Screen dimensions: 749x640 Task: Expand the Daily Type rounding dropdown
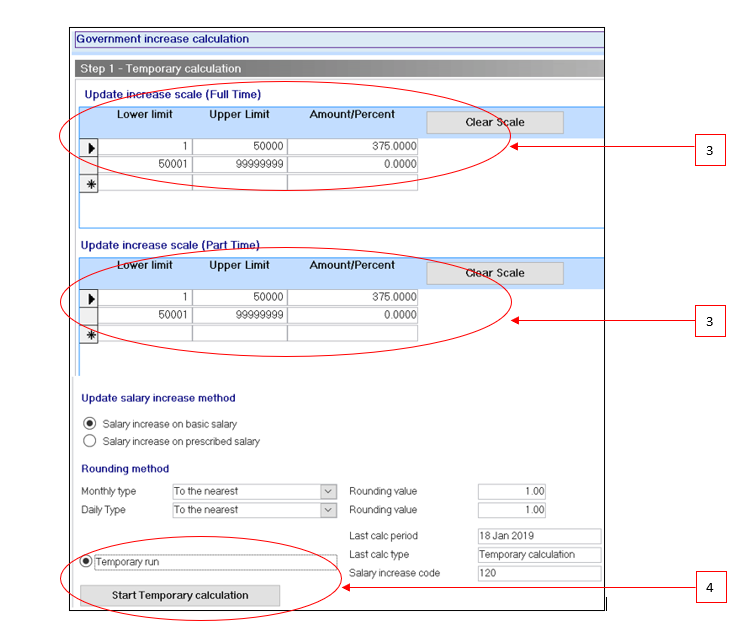point(328,510)
